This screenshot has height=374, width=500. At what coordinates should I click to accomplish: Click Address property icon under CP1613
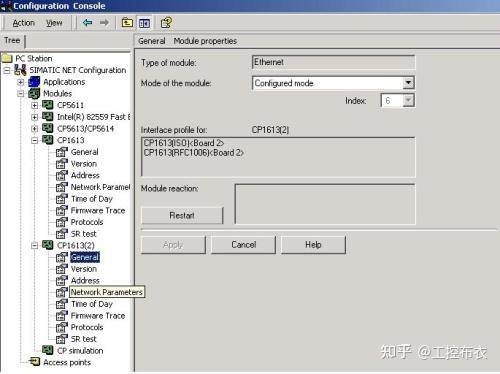62,175
